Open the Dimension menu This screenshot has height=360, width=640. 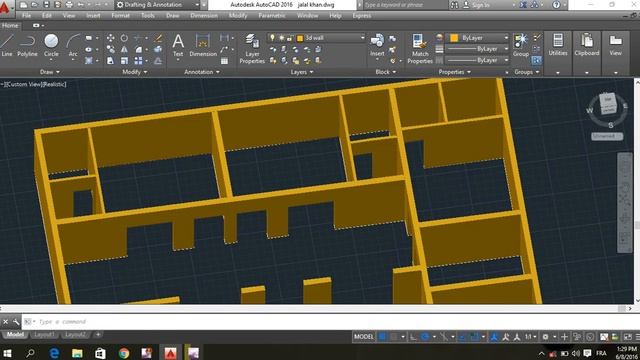point(204,16)
